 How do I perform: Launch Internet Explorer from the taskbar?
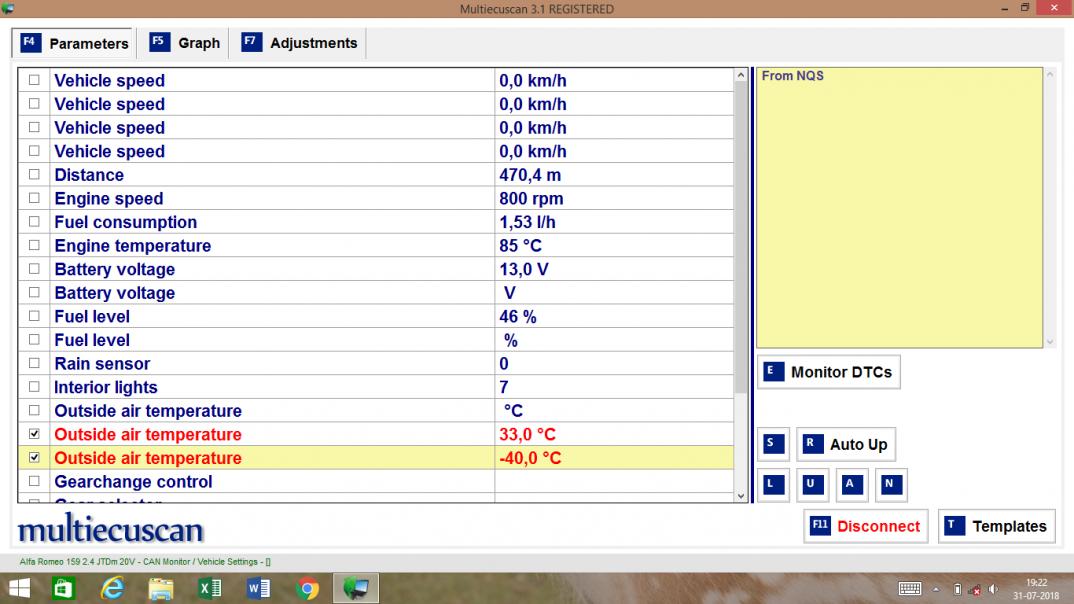click(x=112, y=588)
